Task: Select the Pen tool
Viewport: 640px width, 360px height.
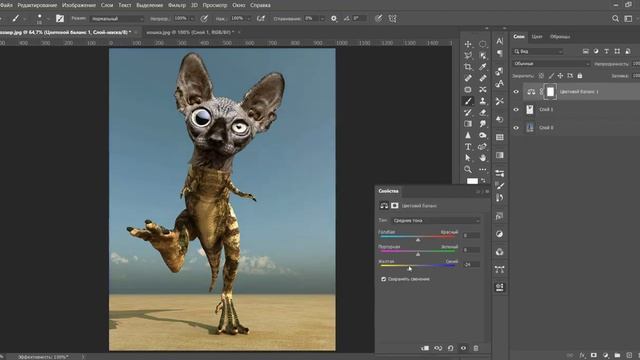Action: [x=483, y=147]
